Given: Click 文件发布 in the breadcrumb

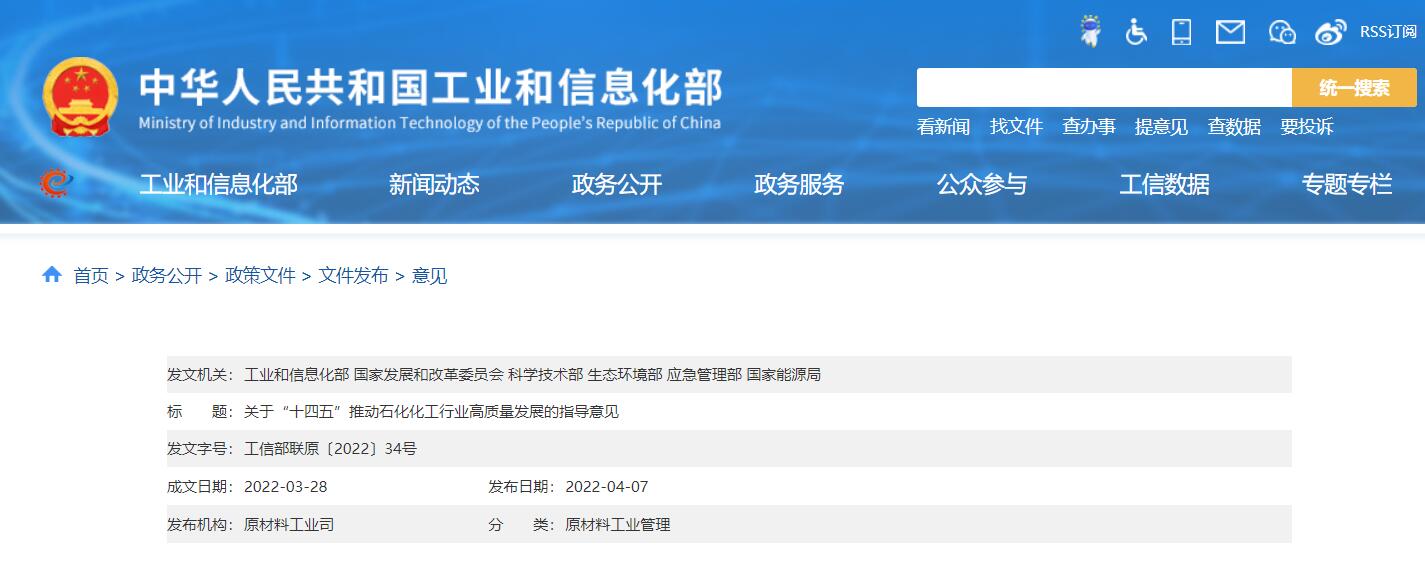Looking at the screenshot, I should (353, 276).
